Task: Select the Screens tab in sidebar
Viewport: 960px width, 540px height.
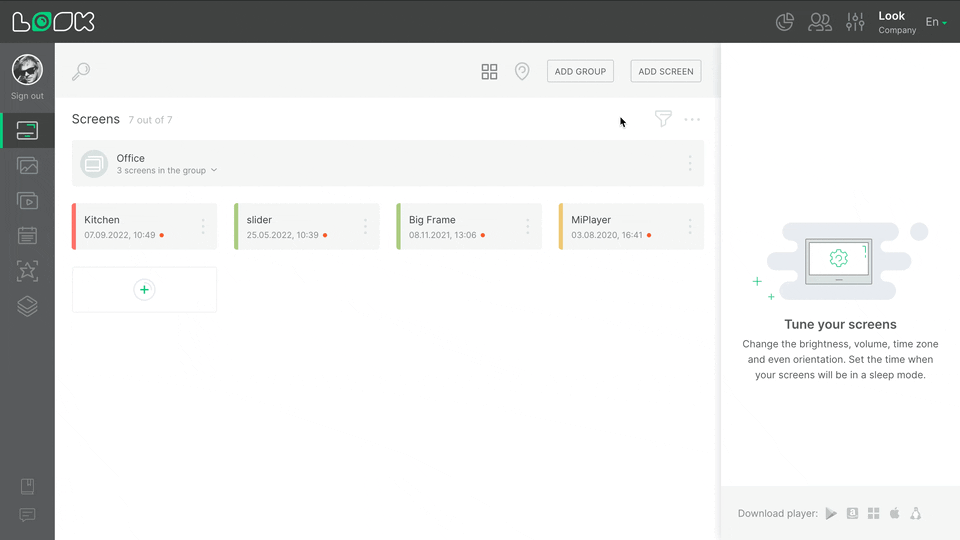Action: [27, 130]
